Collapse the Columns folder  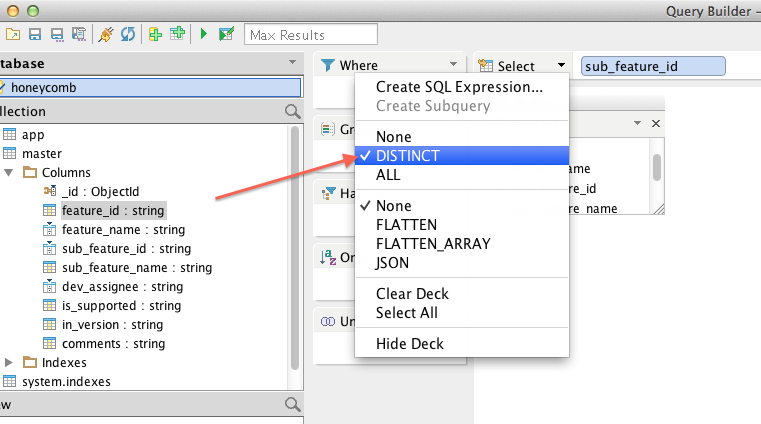pos(10,173)
